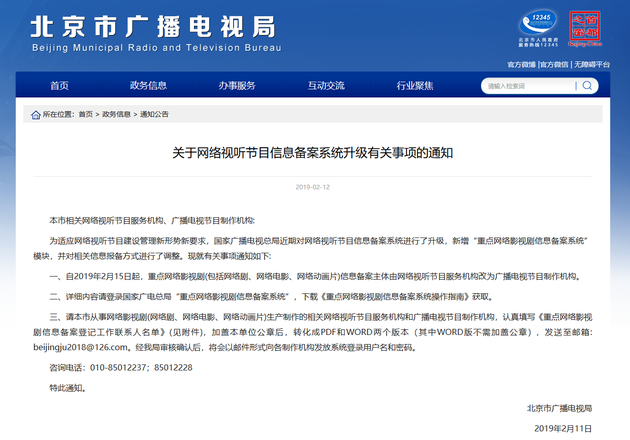Click the salutation line 本市相关网络视听节目服务机构

tap(152, 221)
